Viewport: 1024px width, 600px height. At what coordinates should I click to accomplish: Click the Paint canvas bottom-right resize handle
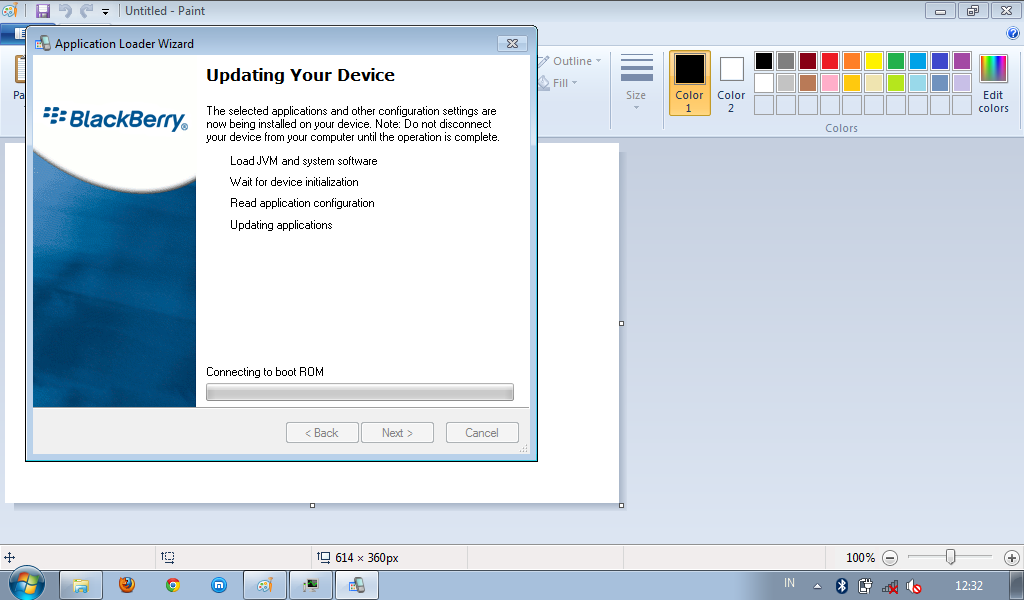pos(621,505)
